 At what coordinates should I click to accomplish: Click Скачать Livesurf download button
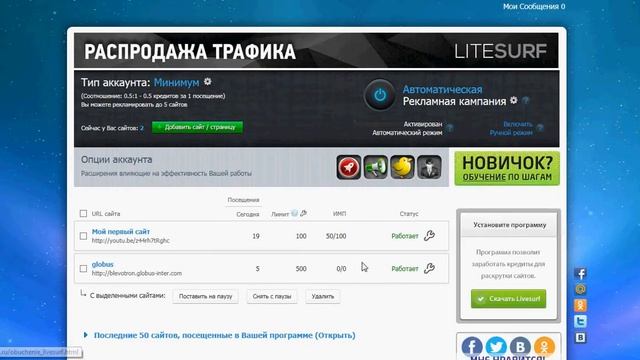508,299
